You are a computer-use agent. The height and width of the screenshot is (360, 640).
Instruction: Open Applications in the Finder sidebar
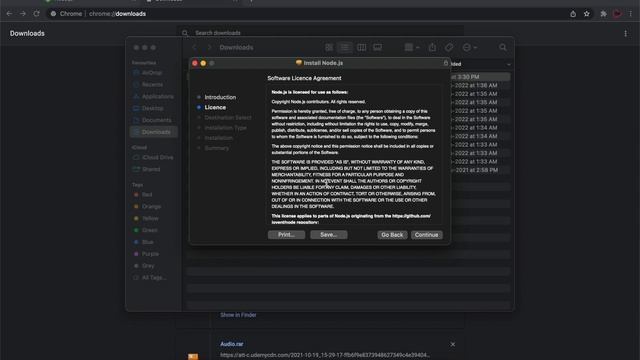(158, 96)
